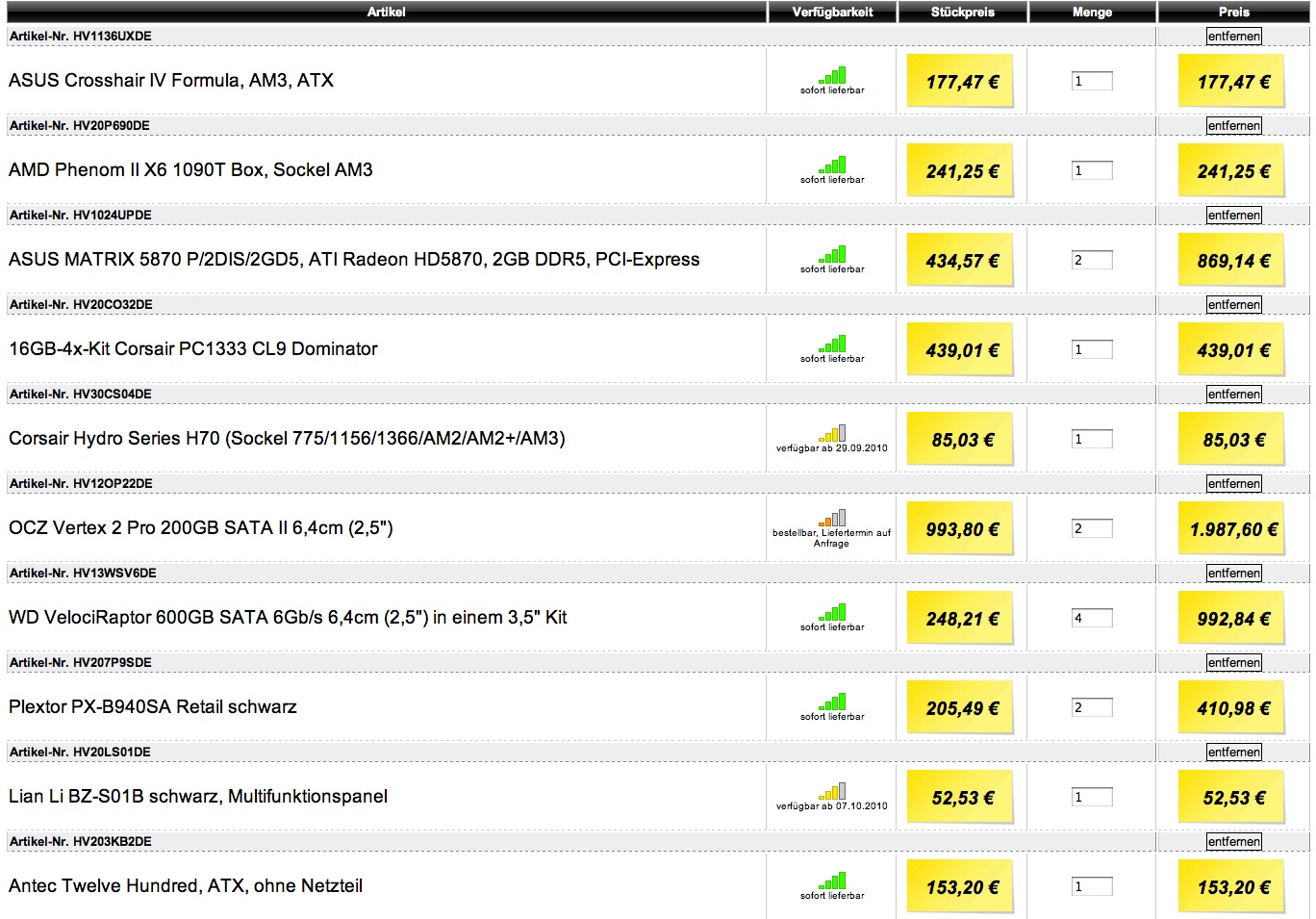Click unit price 248,21 € sticky note
Image resolution: width=1316 pixels, height=919 pixels.
961,618
